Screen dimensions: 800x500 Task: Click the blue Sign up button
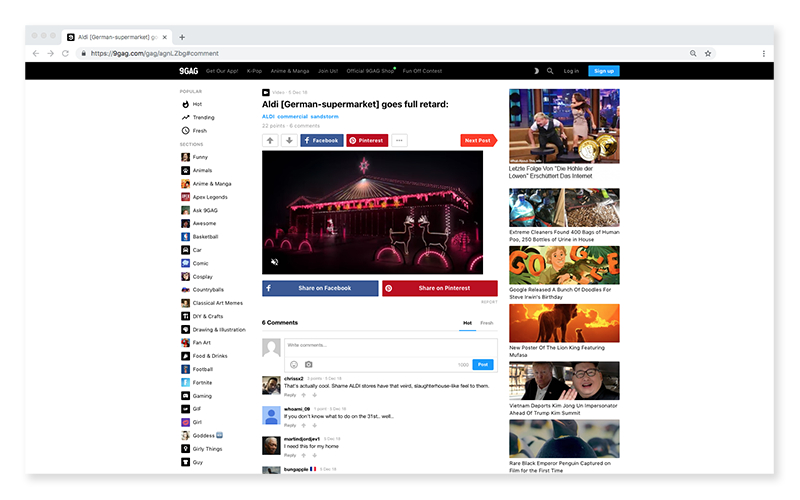pyautogui.click(x=604, y=71)
